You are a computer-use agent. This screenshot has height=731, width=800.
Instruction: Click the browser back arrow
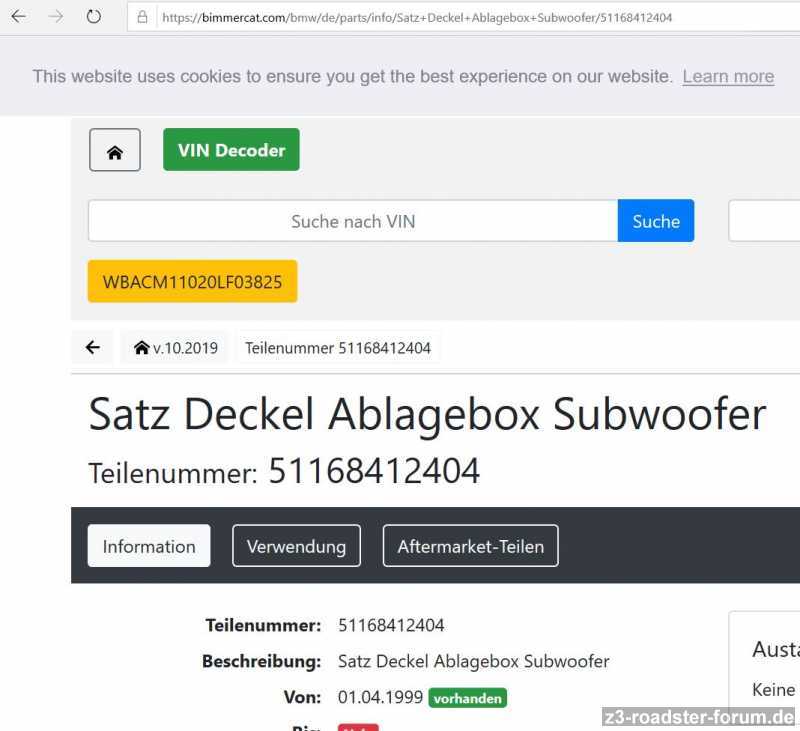(x=18, y=17)
